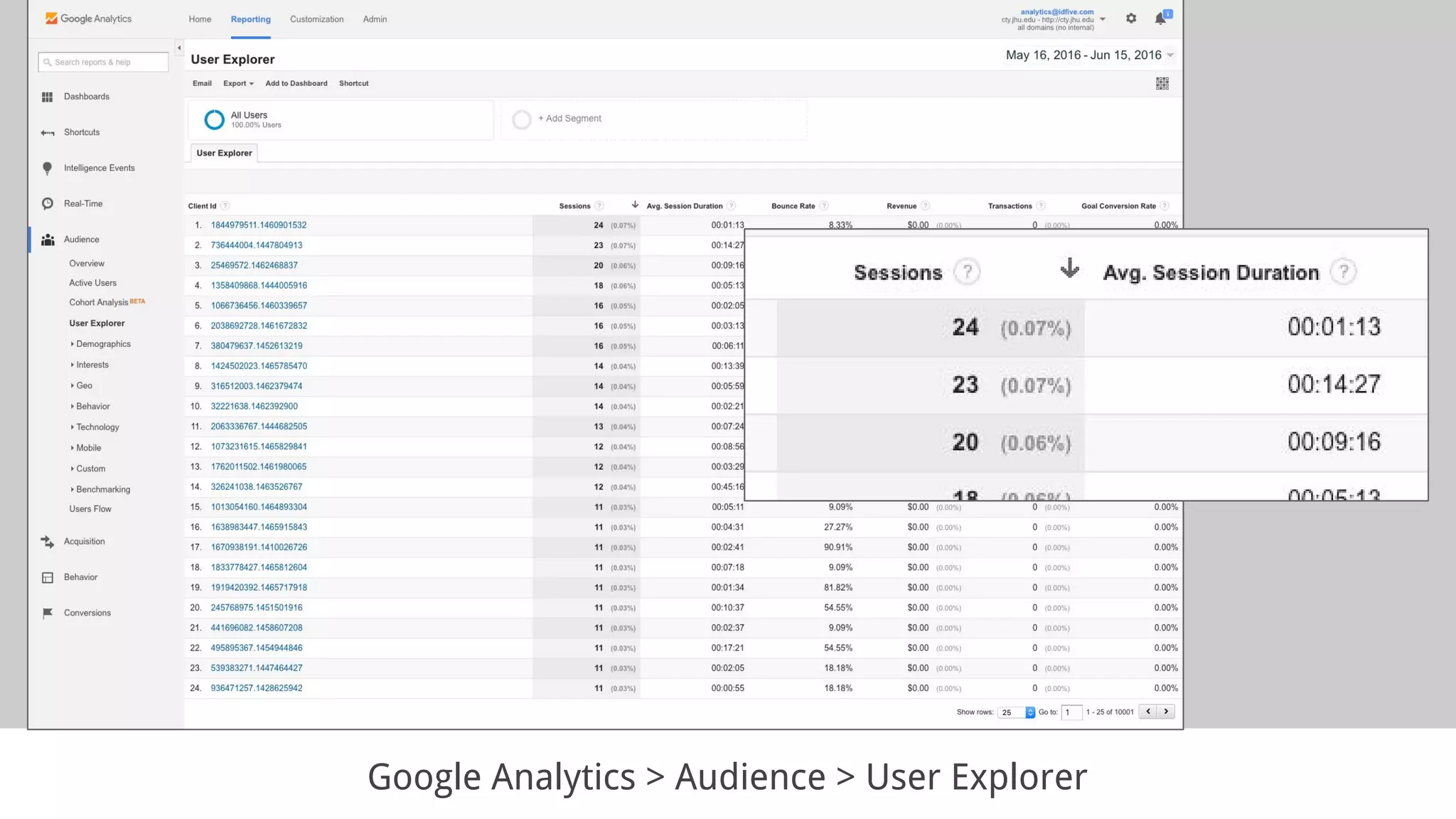
Task: Click the Intelligence Events lightbulb icon
Action: click(47, 168)
